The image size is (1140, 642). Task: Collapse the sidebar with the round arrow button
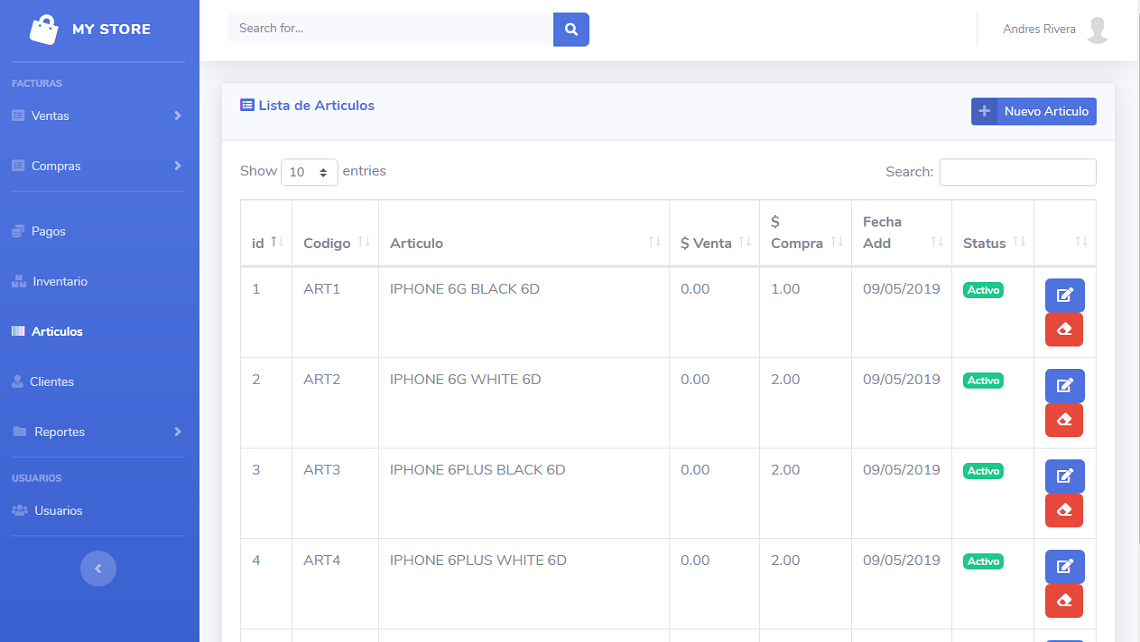click(98, 568)
